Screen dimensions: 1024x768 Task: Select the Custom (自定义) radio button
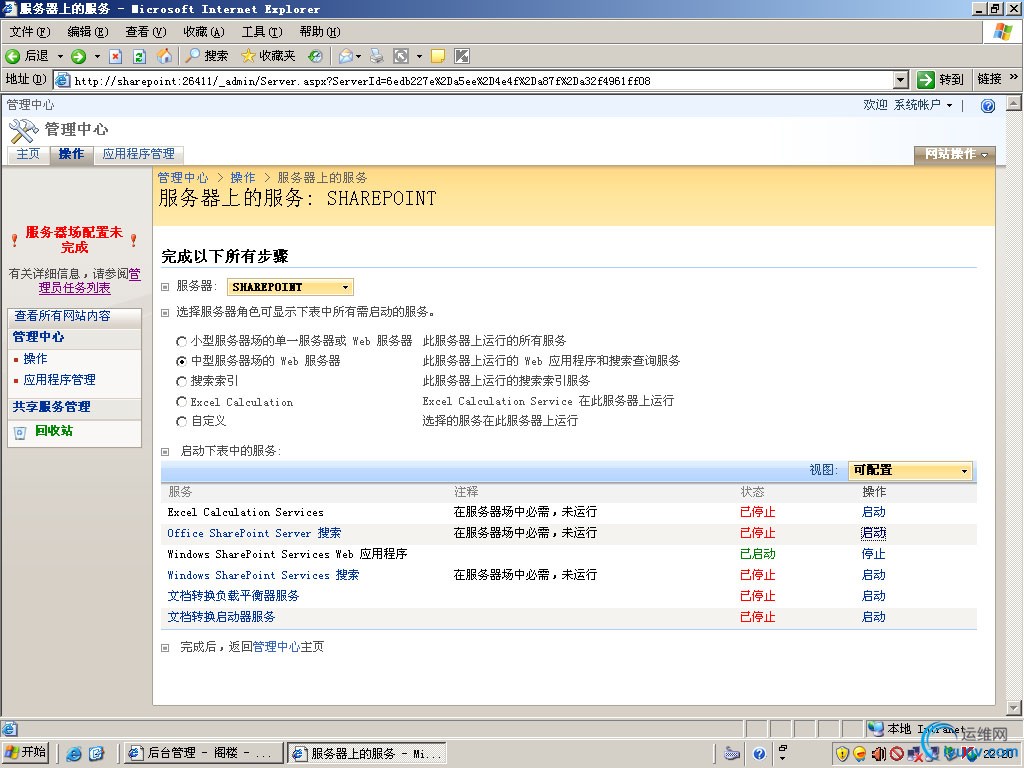182,422
